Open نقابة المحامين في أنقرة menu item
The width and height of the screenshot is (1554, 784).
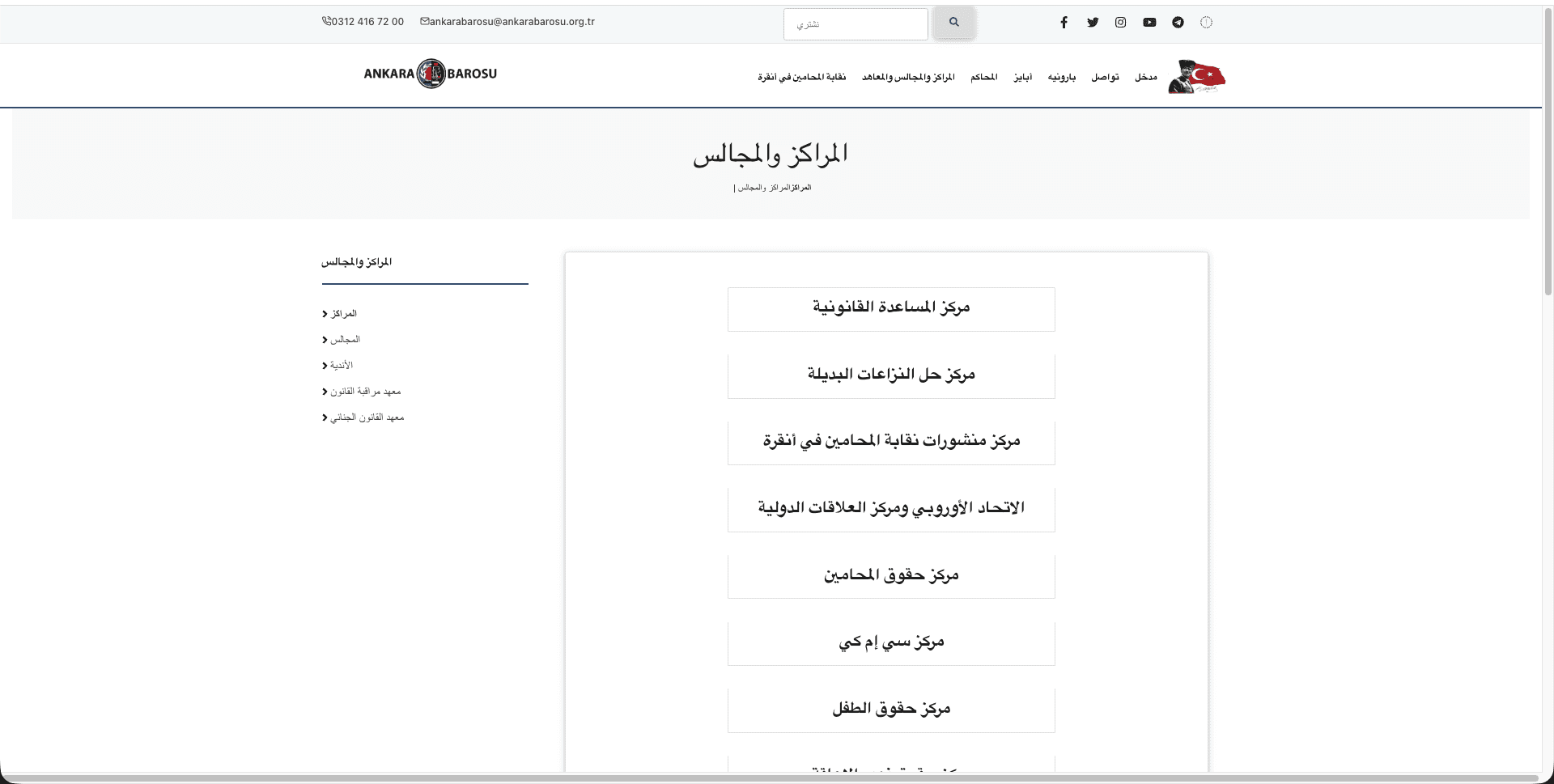click(x=801, y=77)
